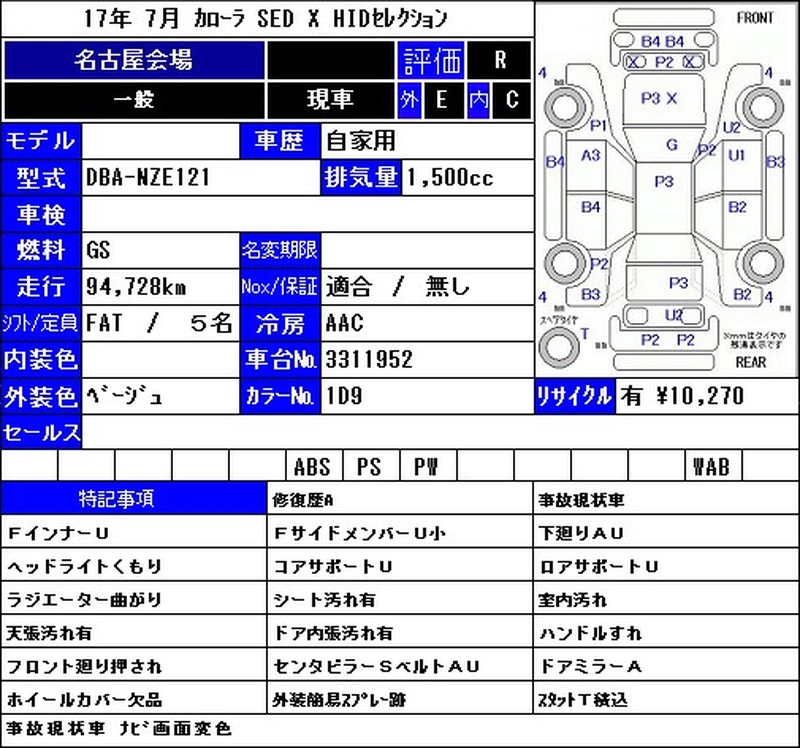Click the title '17年 7月 カローラ SED X HIDセレクション'
This screenshot has height=748, width=800.
[x=265, y=19]
